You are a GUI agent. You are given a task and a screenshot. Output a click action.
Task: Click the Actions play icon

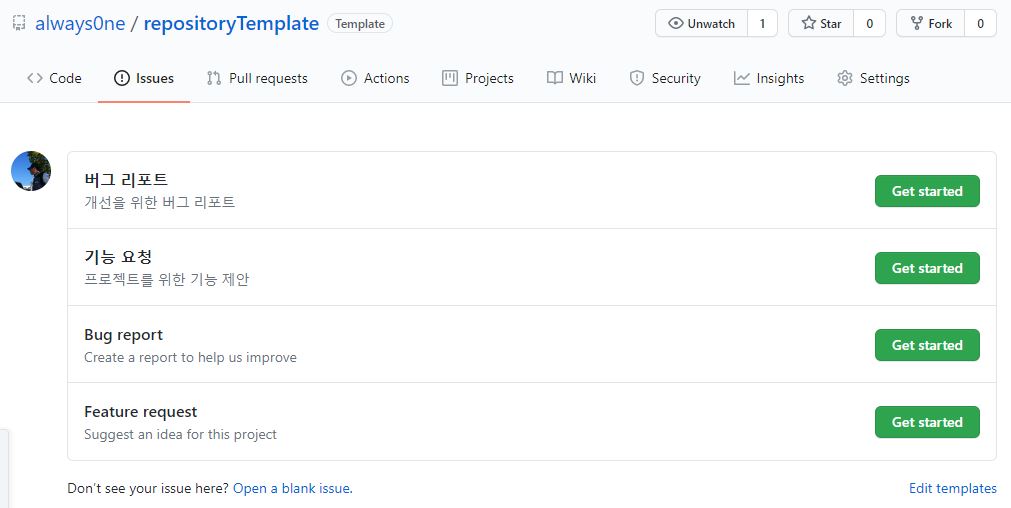[349, 78]
